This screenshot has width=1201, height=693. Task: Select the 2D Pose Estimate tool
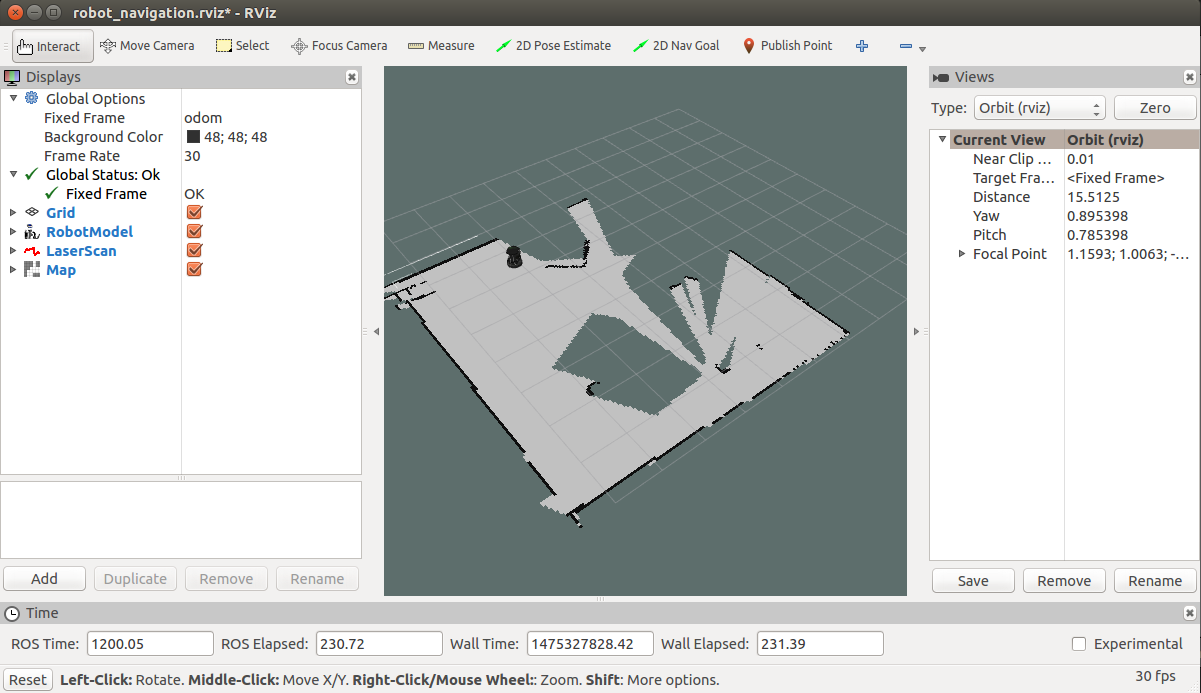[x=553, y=46]
